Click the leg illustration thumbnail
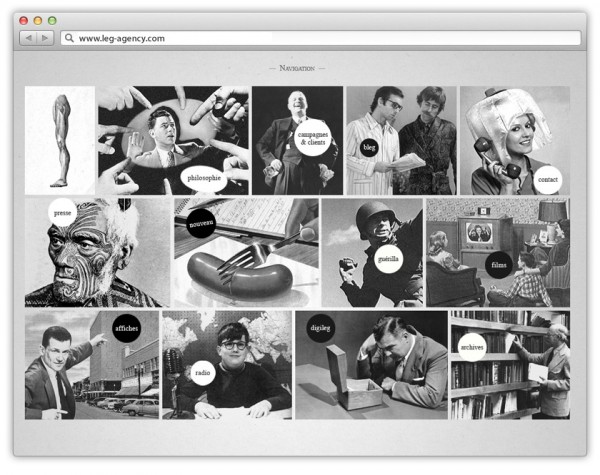The image size is (600, 475). pos(60,140)
